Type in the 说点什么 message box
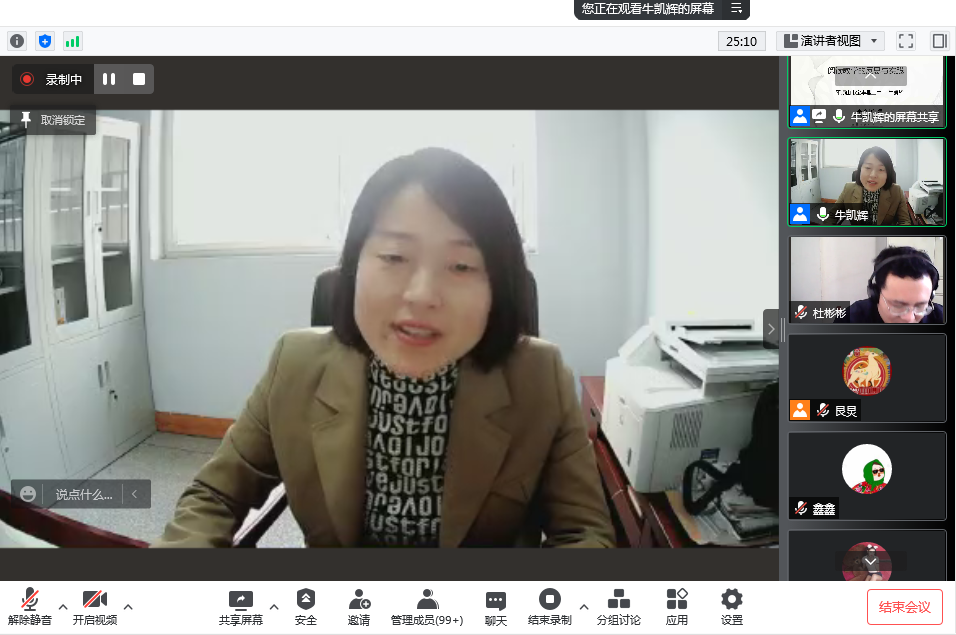 (x=84, y=494)
